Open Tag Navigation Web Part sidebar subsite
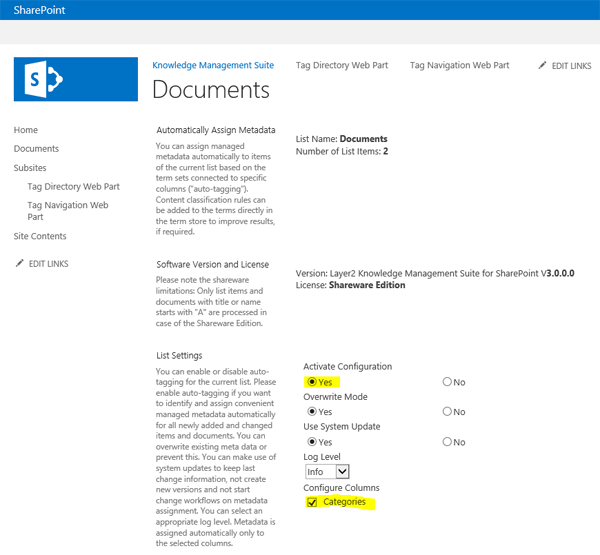600x555 pixels. tap(68, 211)
